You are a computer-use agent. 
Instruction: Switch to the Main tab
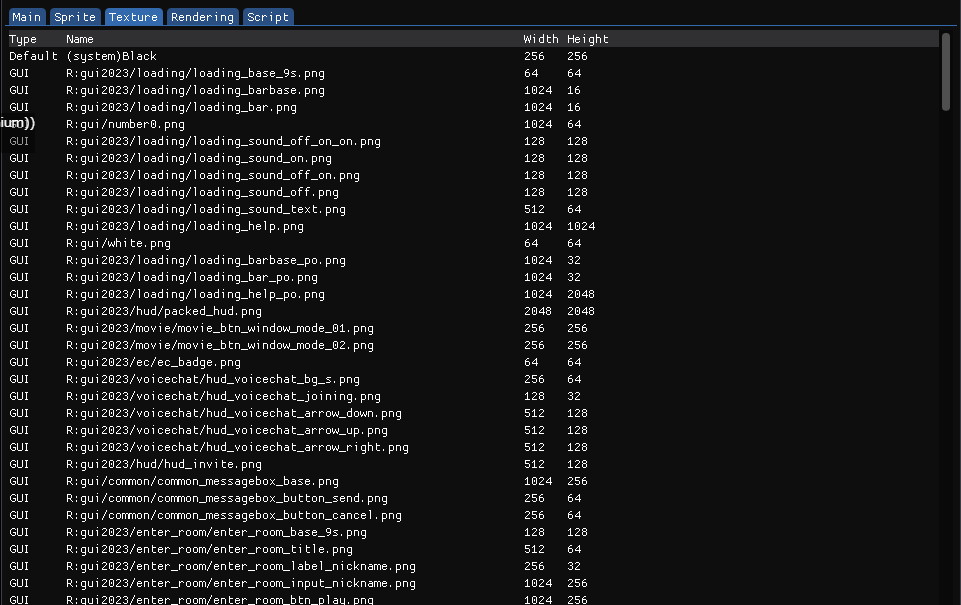26,16
